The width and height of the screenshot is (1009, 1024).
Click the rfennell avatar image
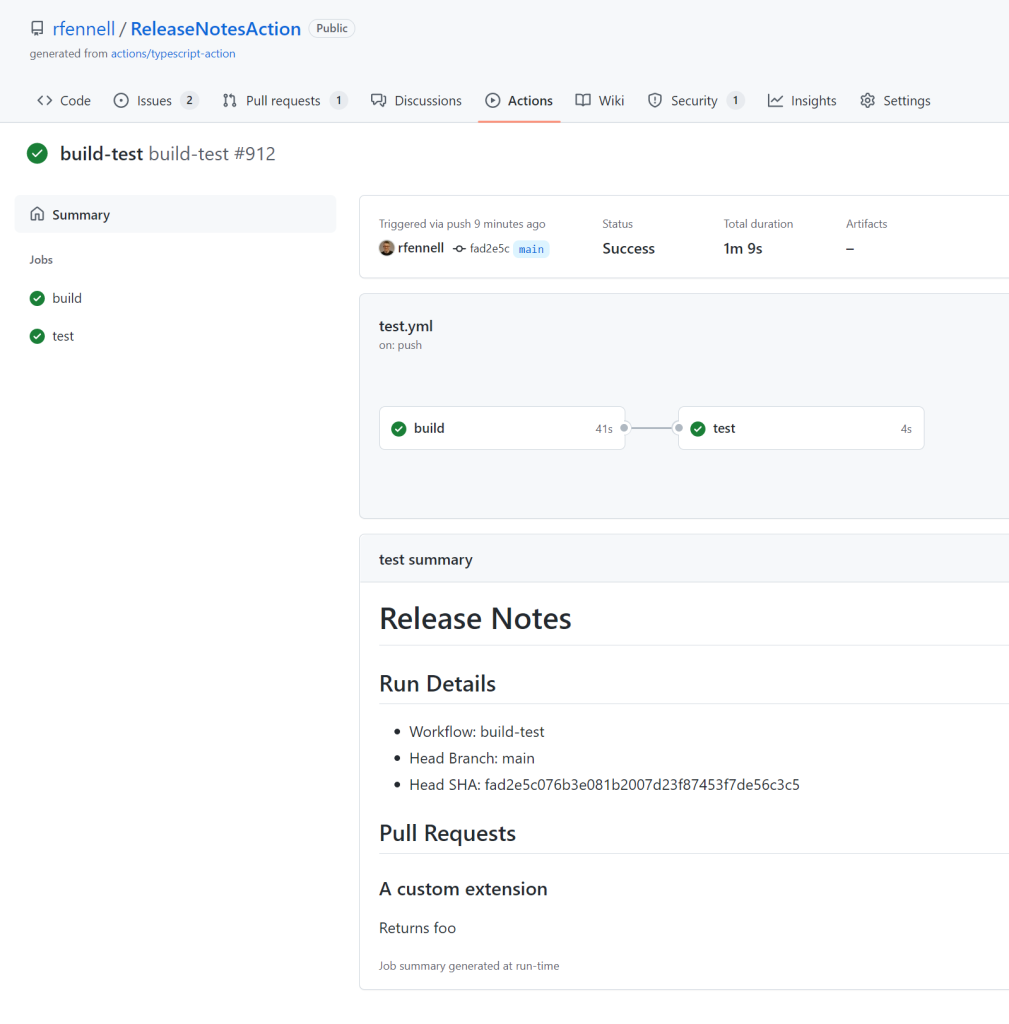(x=387, y=248)
